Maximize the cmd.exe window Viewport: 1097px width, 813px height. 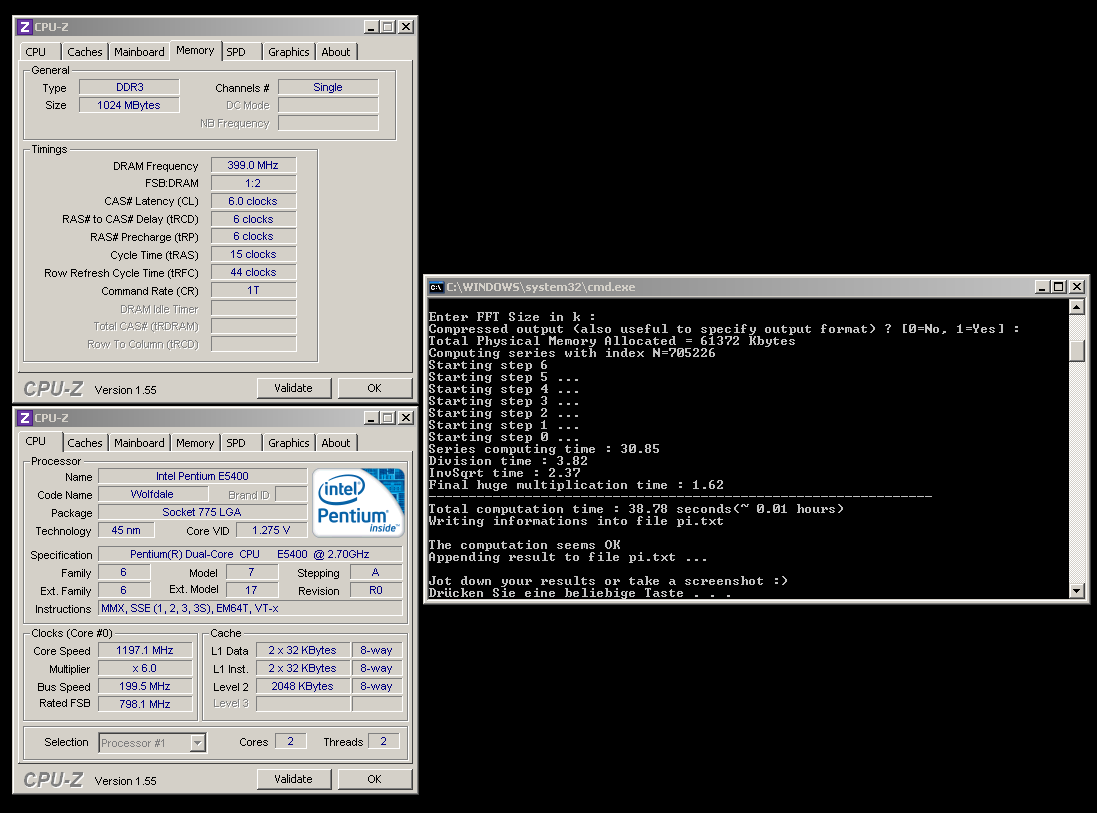[x=1059, y=287]
